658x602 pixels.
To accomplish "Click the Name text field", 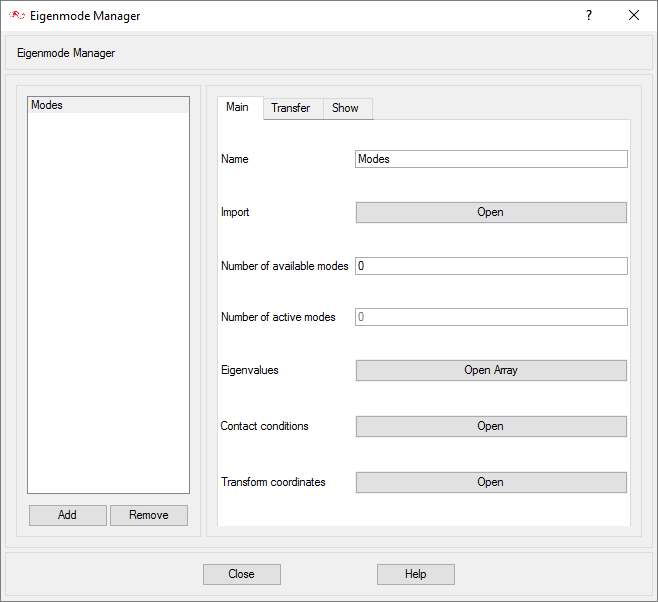I will point(491,159).
